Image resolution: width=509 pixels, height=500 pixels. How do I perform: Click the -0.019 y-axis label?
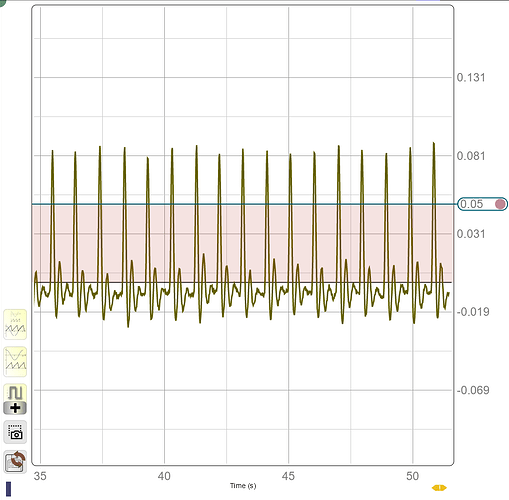click(473, 312)
